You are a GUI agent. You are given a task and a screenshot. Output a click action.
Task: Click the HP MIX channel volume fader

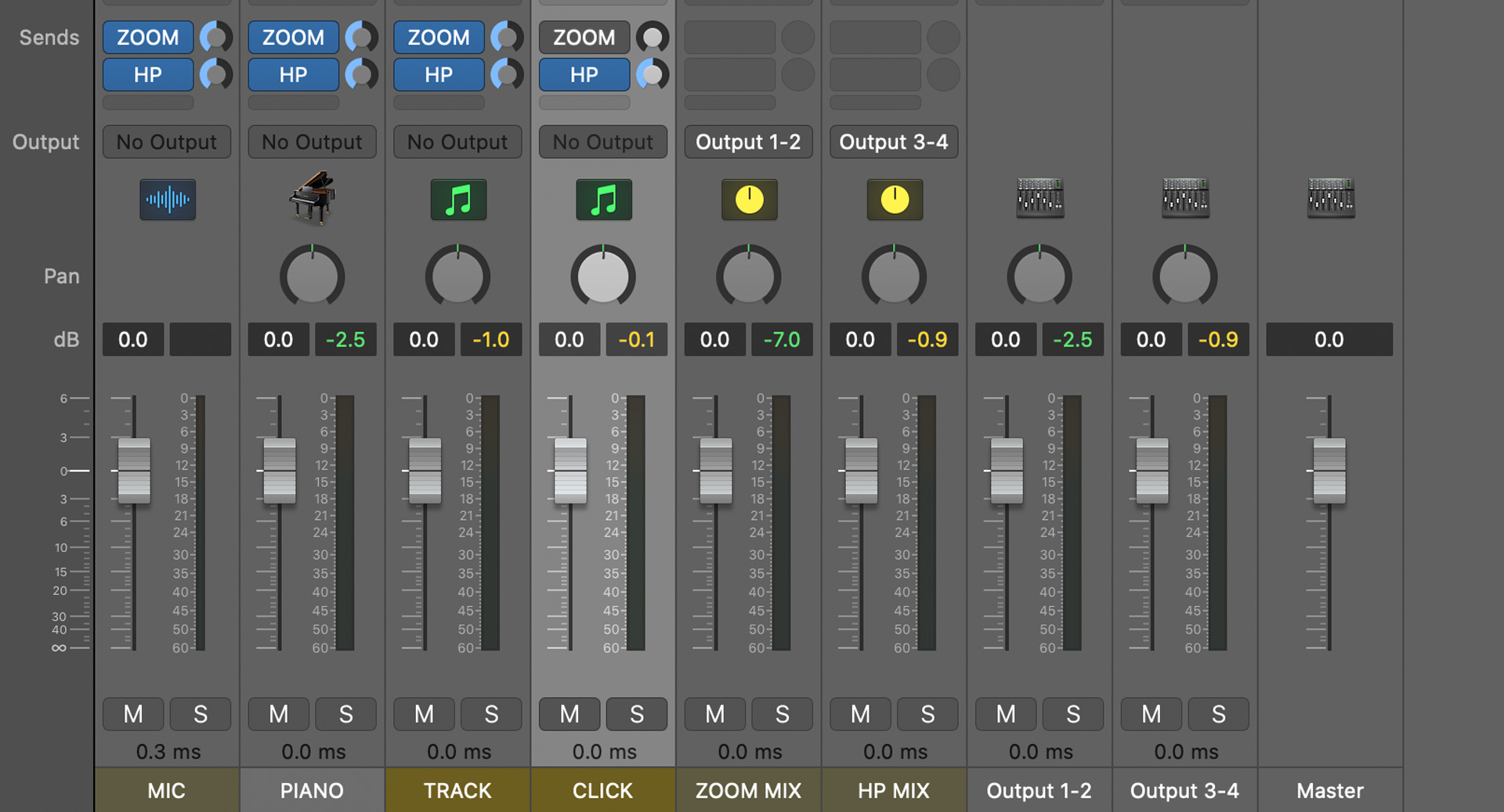(862, 471)
